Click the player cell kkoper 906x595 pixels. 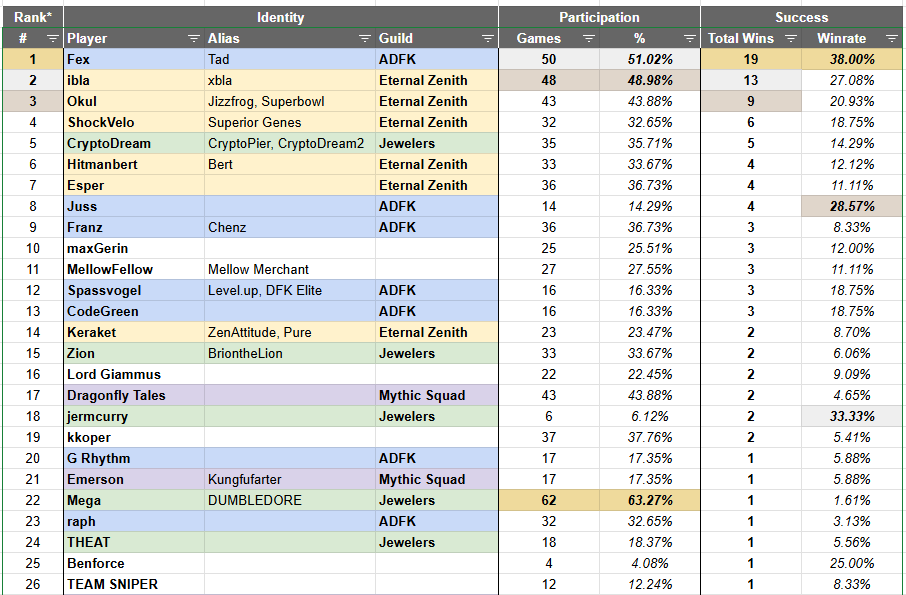(134, 437)
